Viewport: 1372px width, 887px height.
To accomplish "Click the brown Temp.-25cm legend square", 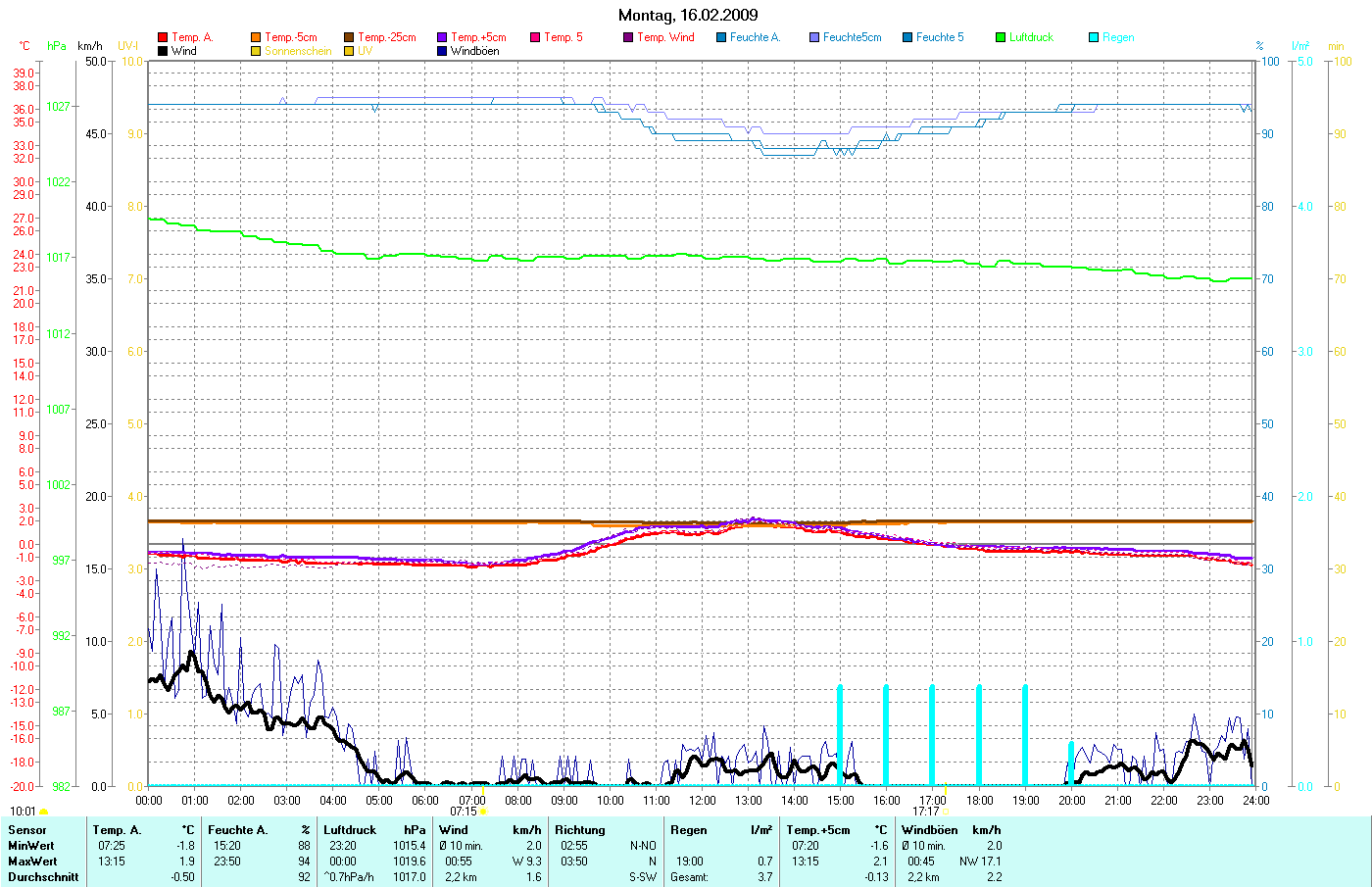I will click(349, 37).
